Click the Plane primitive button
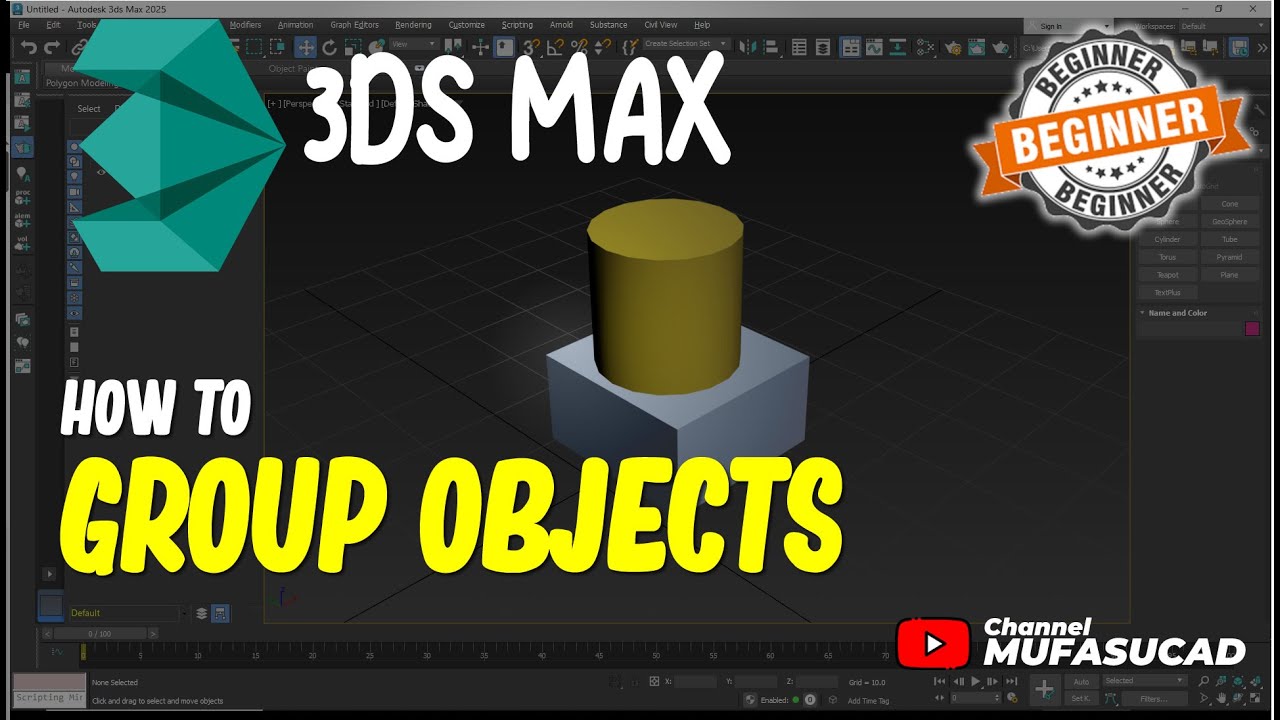Image resolution: width=1280 pixels, height=720 pixels. pos(1229,275)
